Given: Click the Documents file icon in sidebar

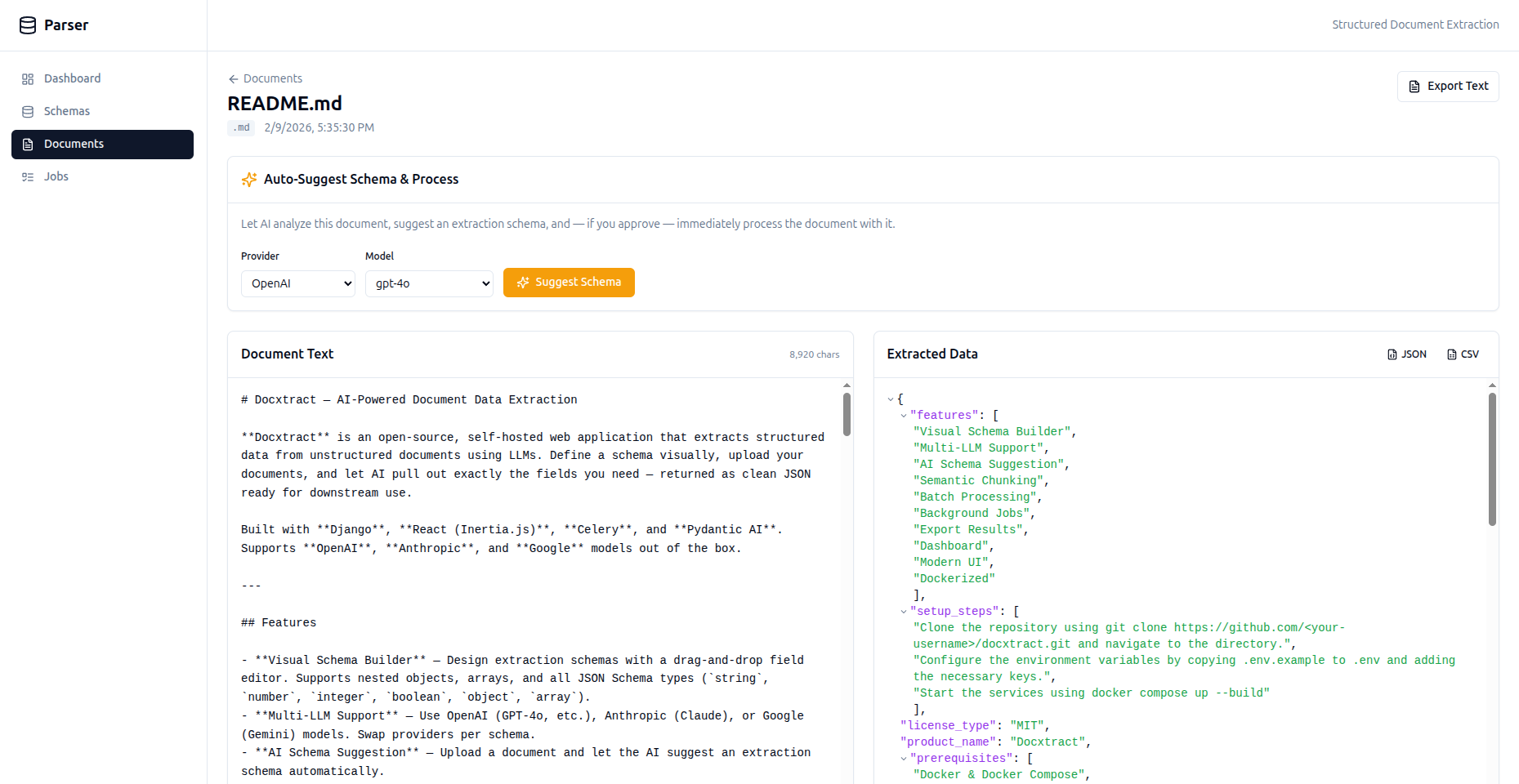Looking at the screenshot, I should point(28,145).
